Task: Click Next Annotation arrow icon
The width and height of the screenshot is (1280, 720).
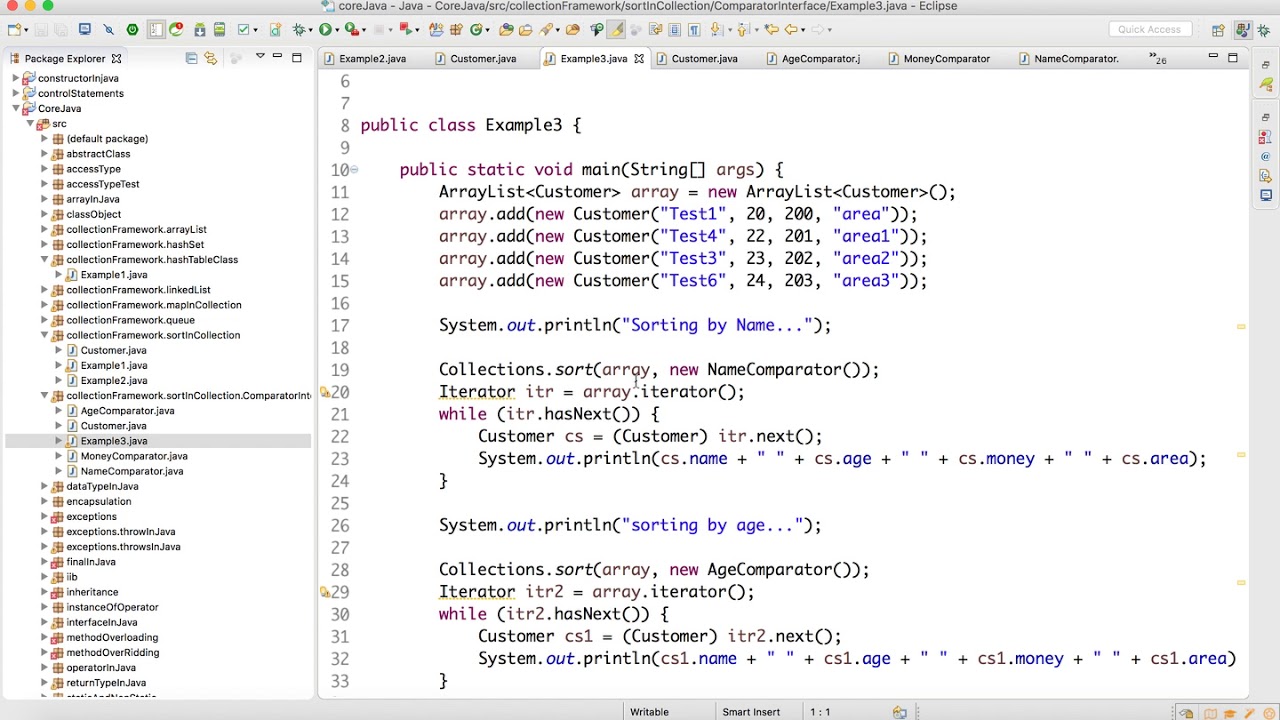Action: [716, 30]
